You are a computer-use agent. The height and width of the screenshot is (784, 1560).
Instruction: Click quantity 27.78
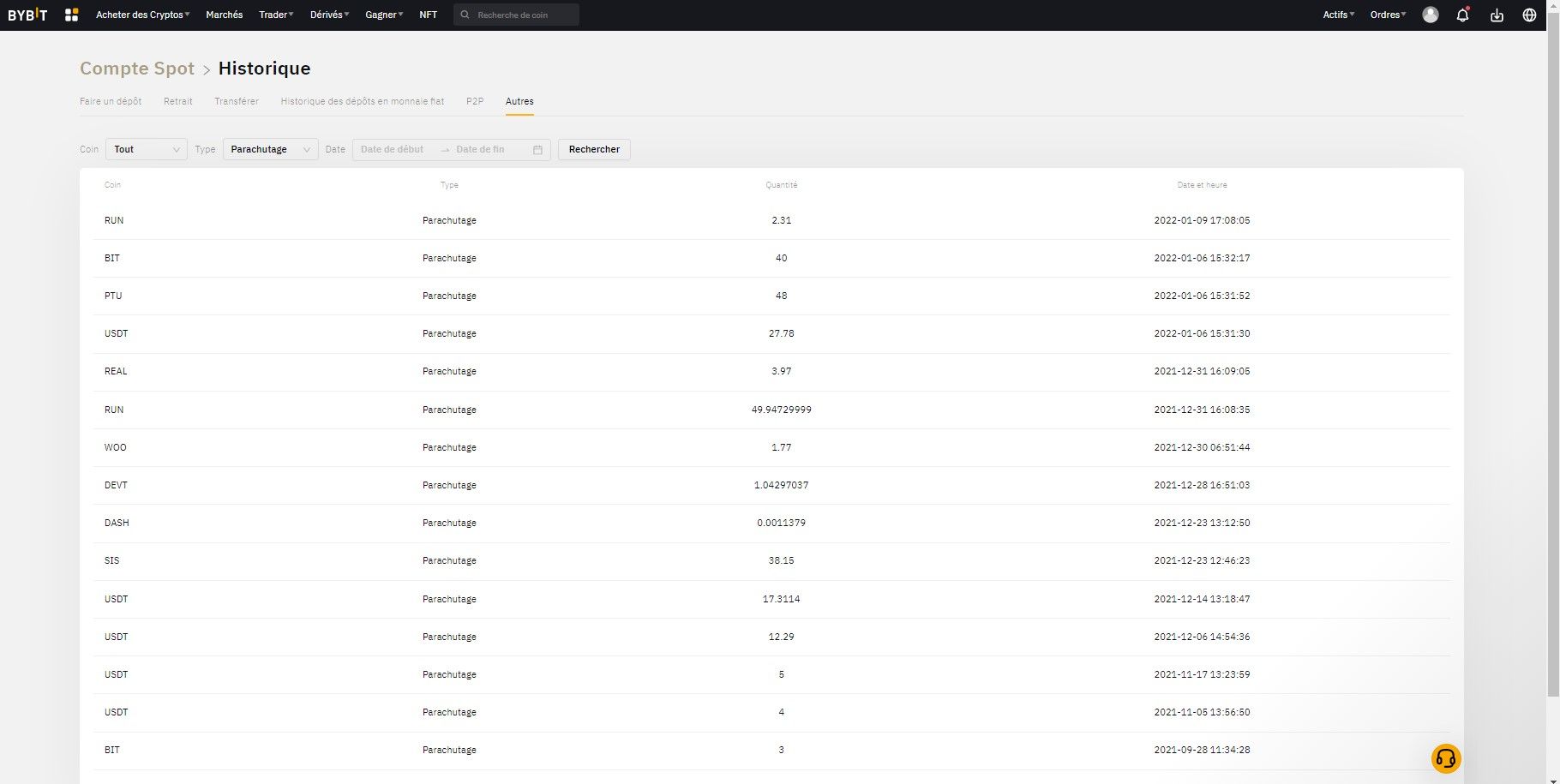click(x=782, y=333)
